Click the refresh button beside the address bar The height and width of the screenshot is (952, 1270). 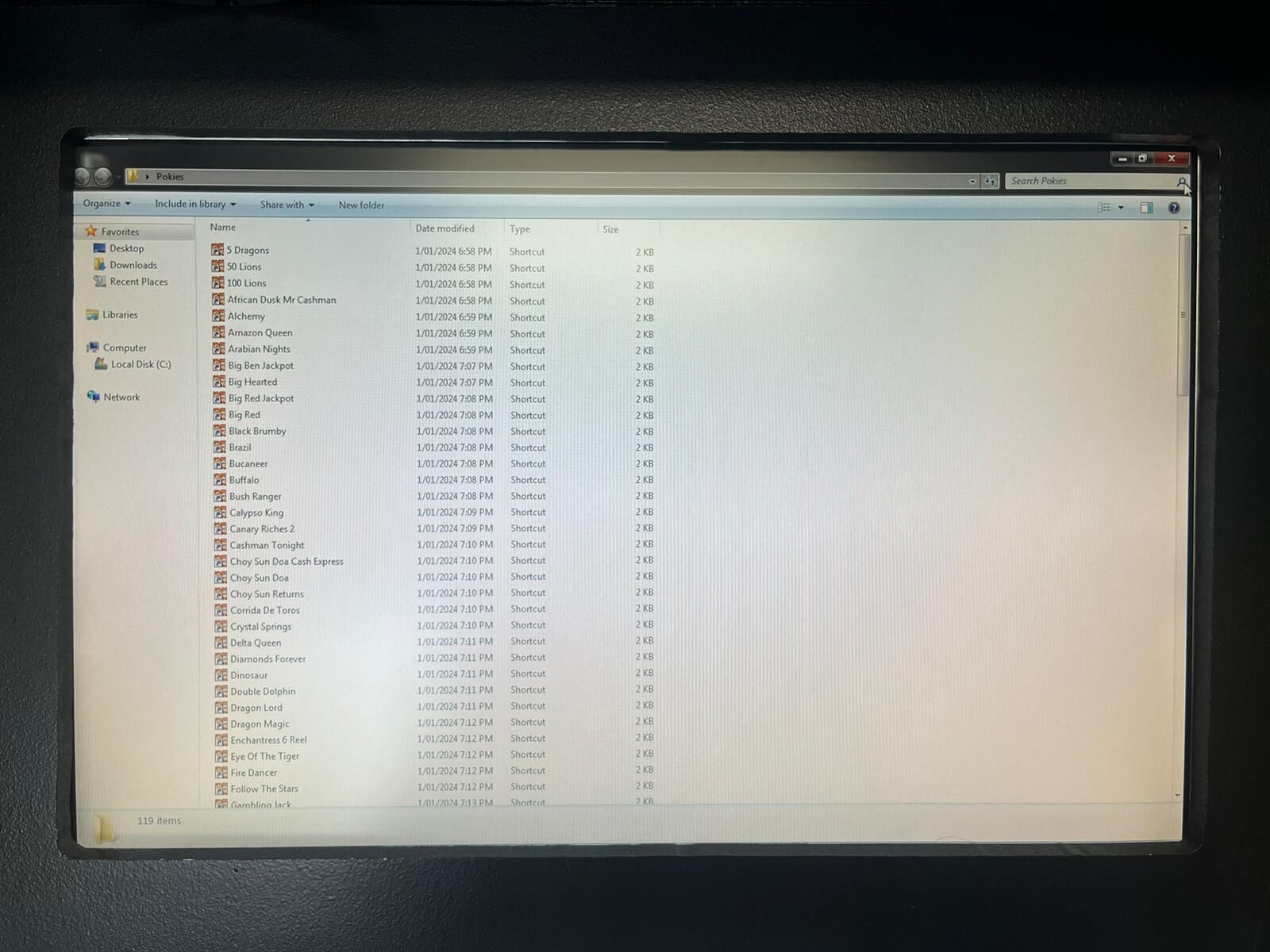990,181
